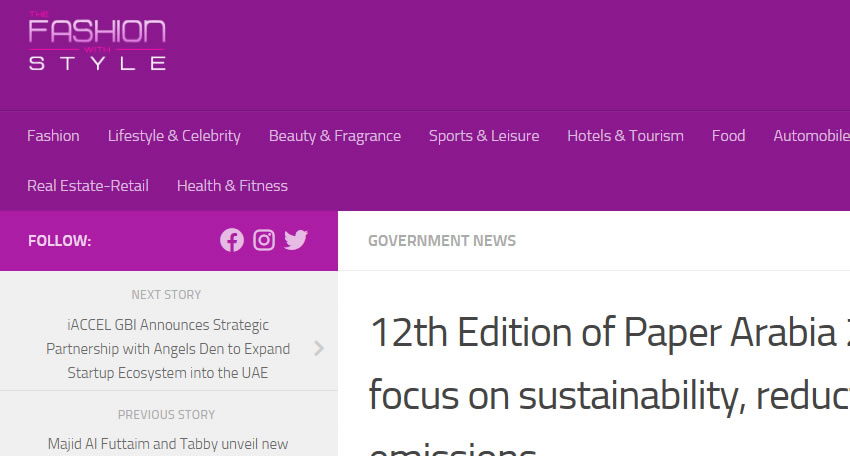Select the Food menu item
The image size is (850, 456).
click(729, 136)
